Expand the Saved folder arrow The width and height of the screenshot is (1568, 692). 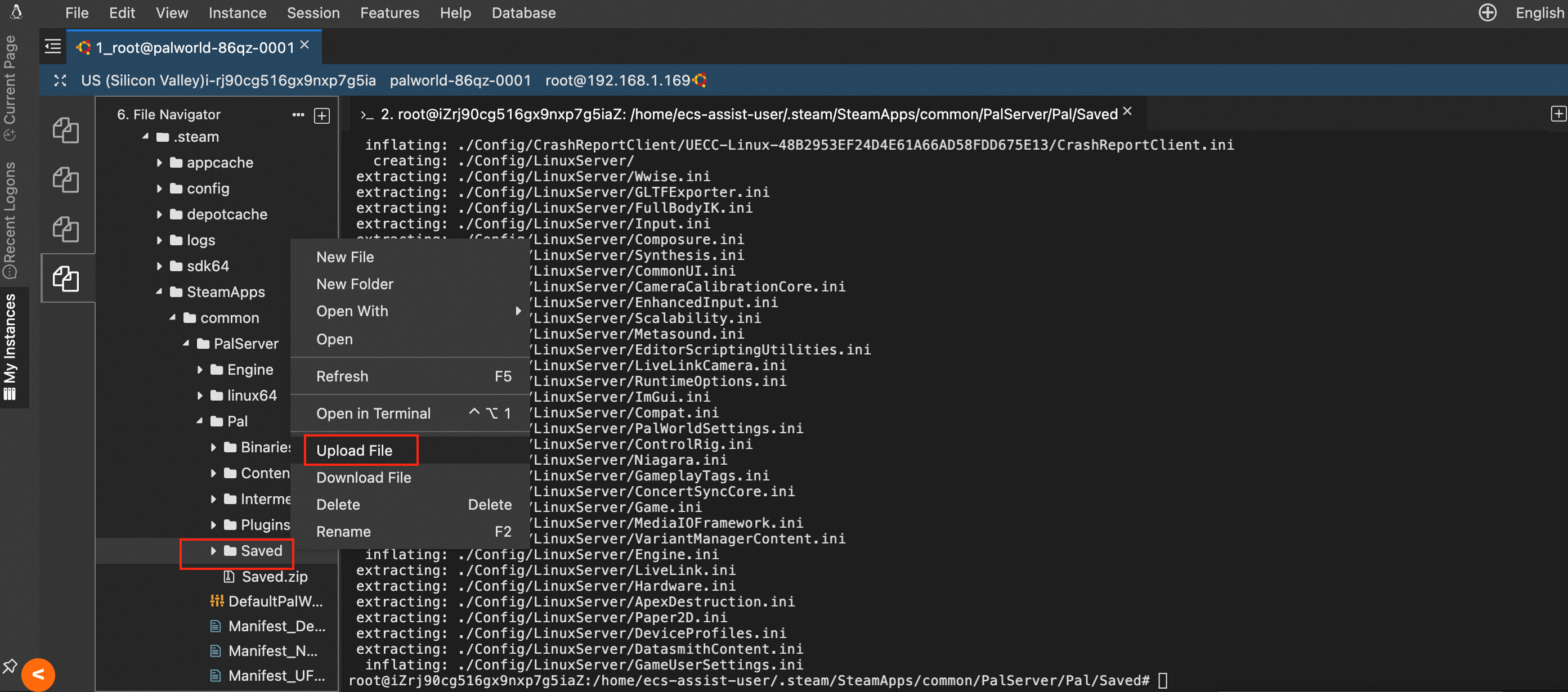point(213,551)
